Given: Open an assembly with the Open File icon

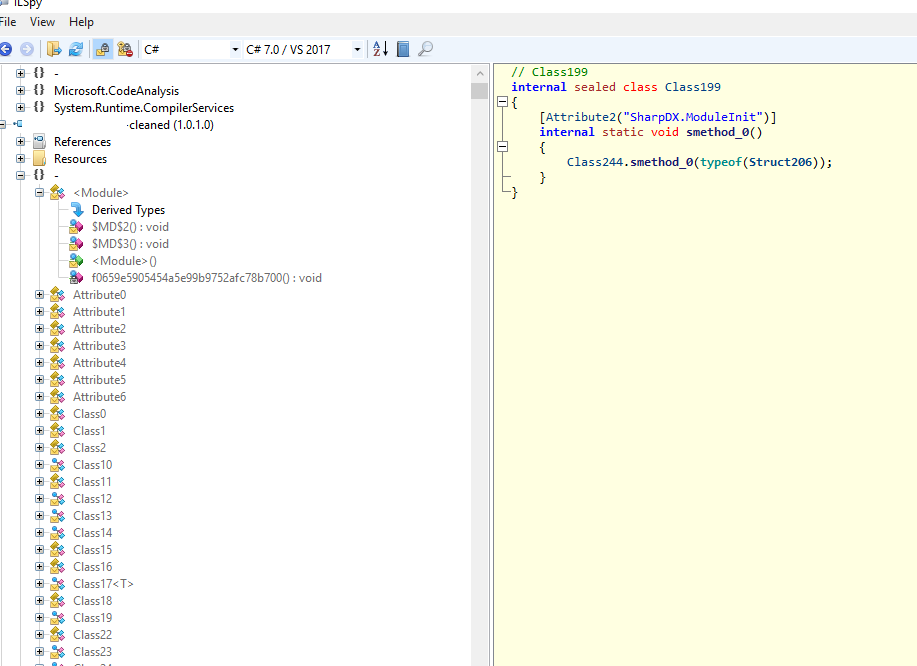Looking at the screenshot, I should click(54, 48).
